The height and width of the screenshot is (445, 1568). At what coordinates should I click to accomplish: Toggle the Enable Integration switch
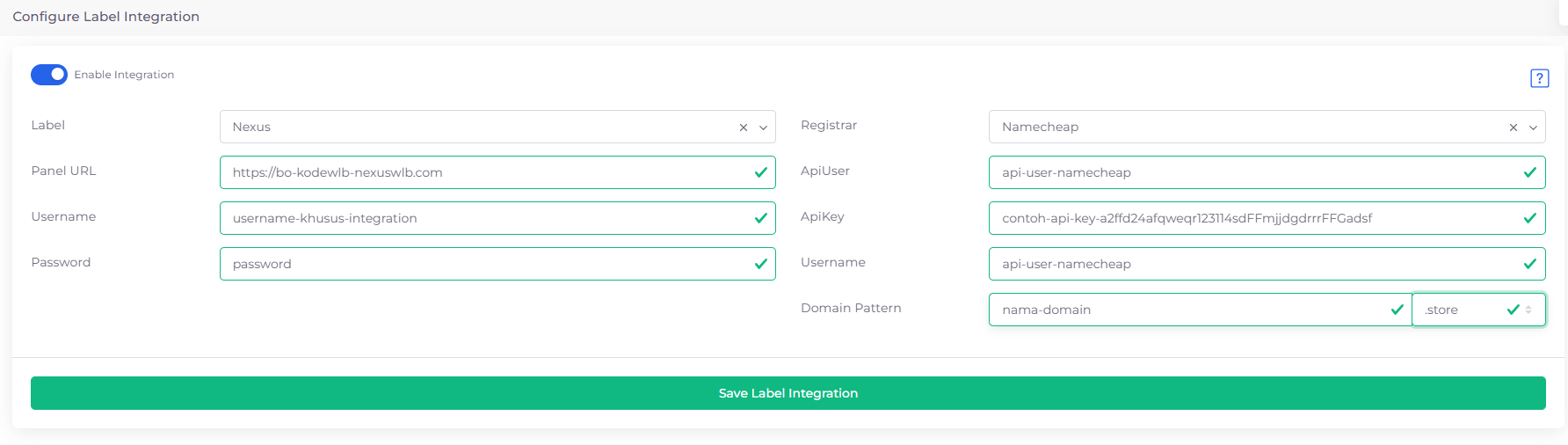point(49,75)
